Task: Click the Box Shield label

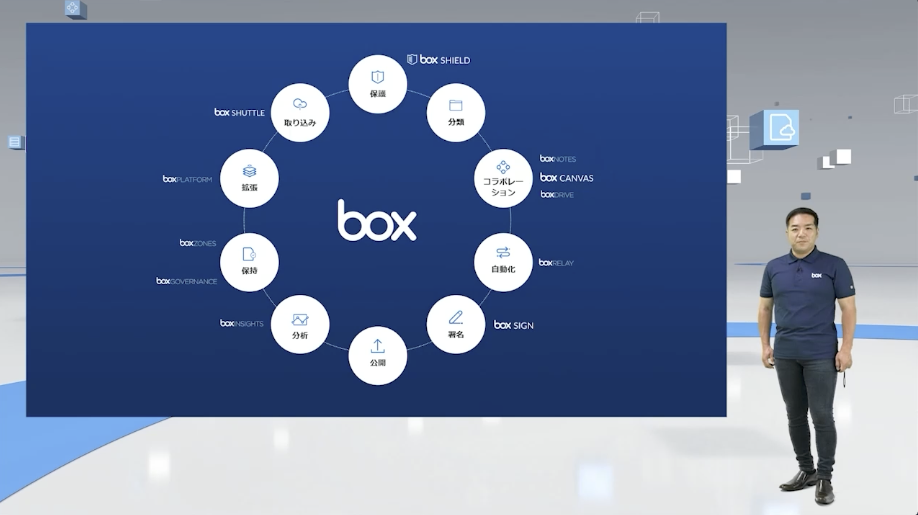Action: coord(438,60)
